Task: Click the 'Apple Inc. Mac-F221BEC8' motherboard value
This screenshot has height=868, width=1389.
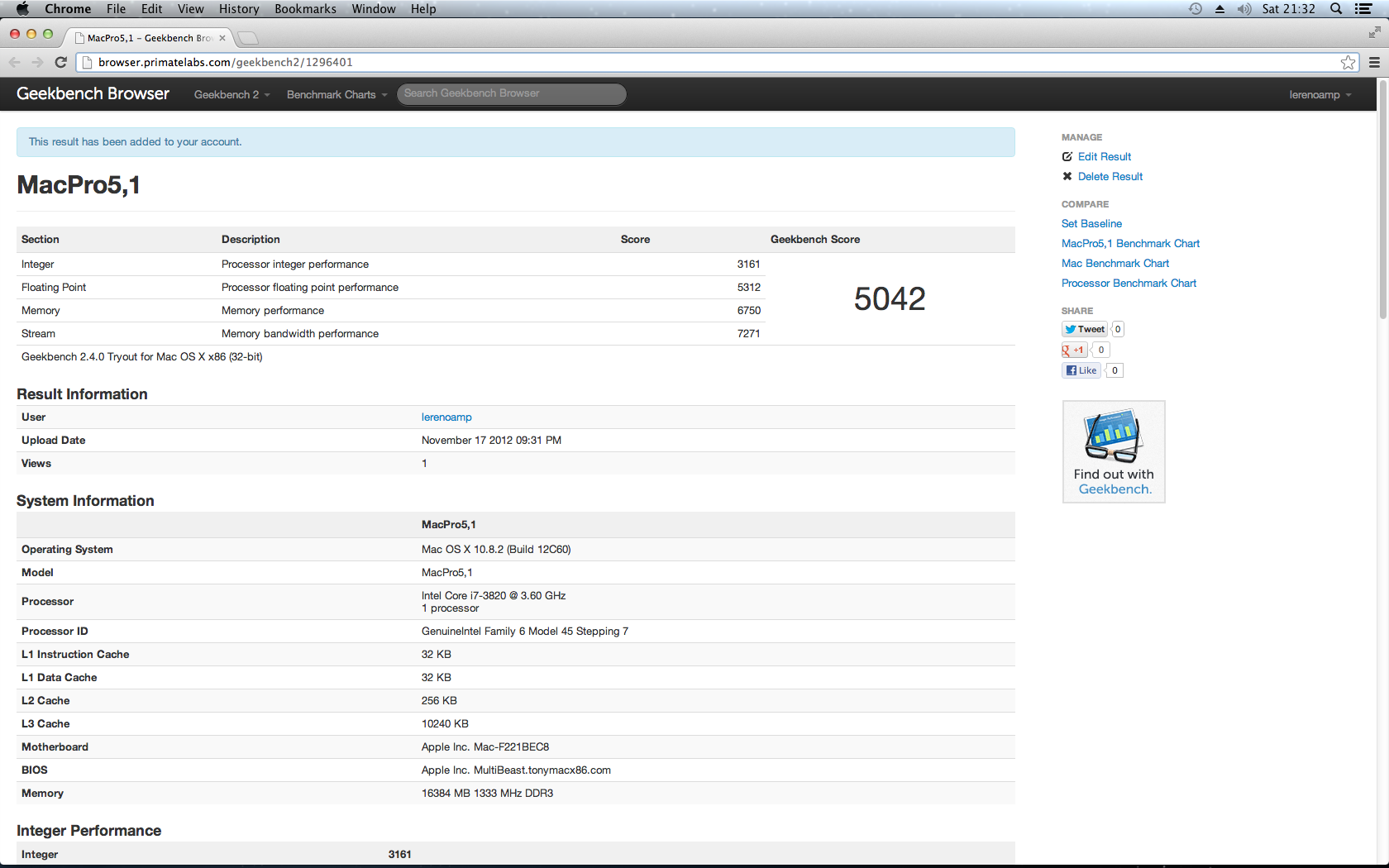Action: click(485, 746)
